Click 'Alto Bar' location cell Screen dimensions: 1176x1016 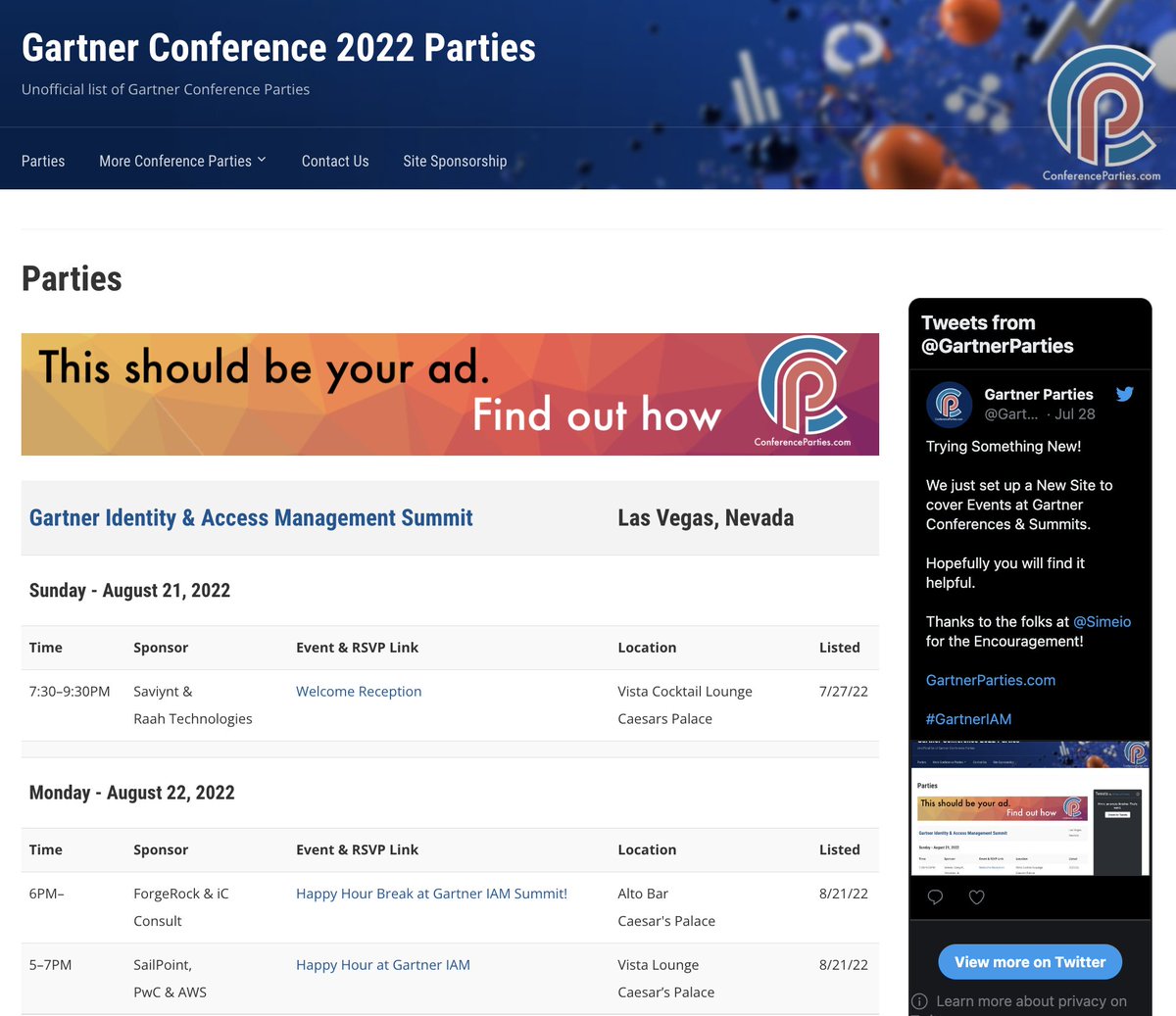tap(643, 894)
